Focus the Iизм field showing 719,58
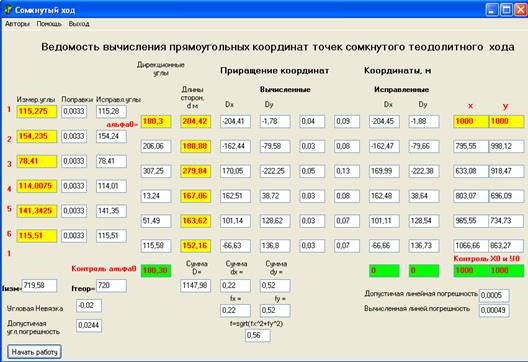528x362 pixels. click(x=39, y=286)
